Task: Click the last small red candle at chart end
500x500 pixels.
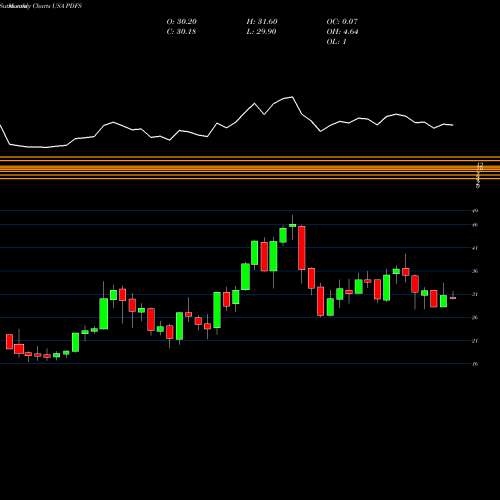Action: pos(453,298)
